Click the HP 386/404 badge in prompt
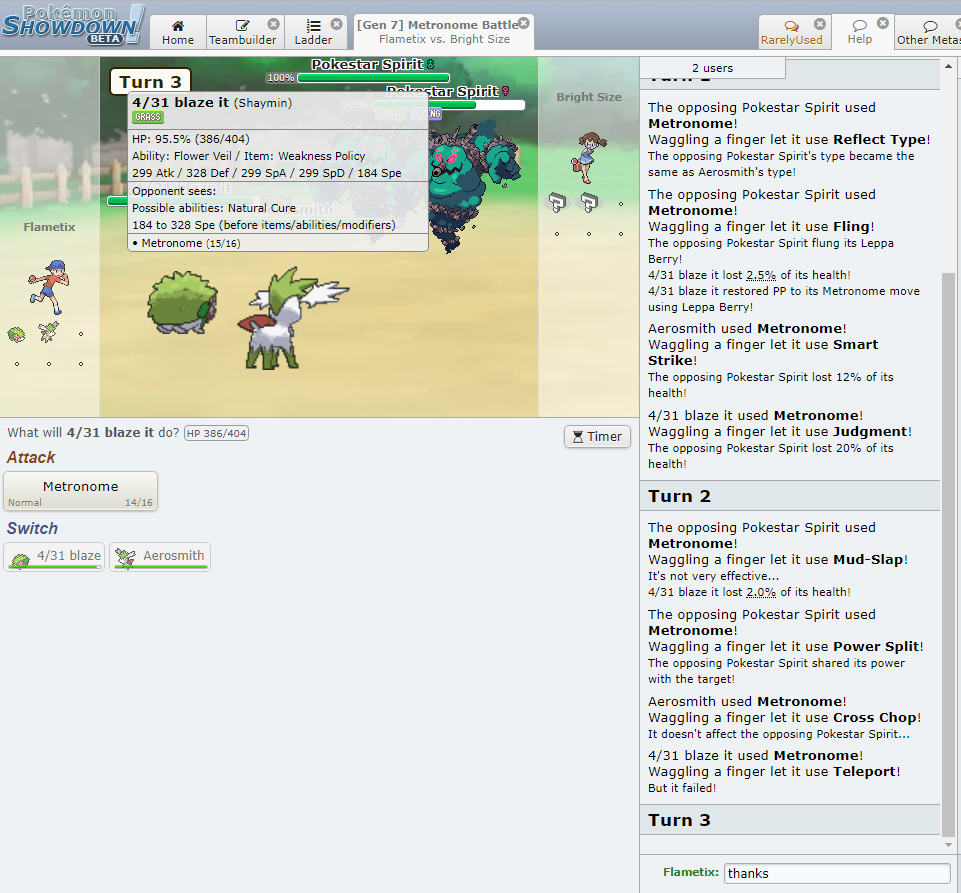This screenshot has width=961, height=893. [x=216, y=433]
